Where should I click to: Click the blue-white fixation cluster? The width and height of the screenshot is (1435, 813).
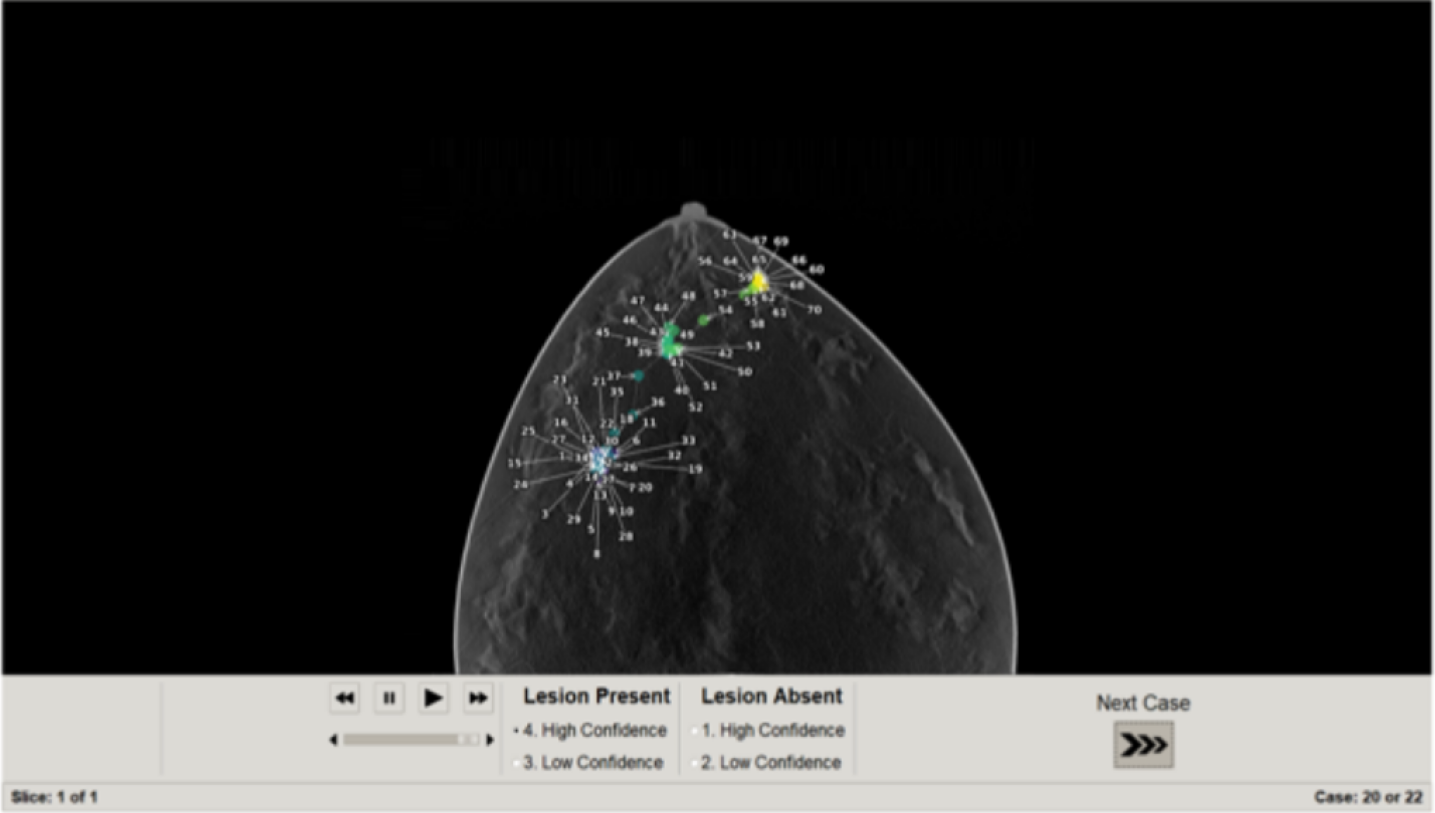(x=601, y=461)
